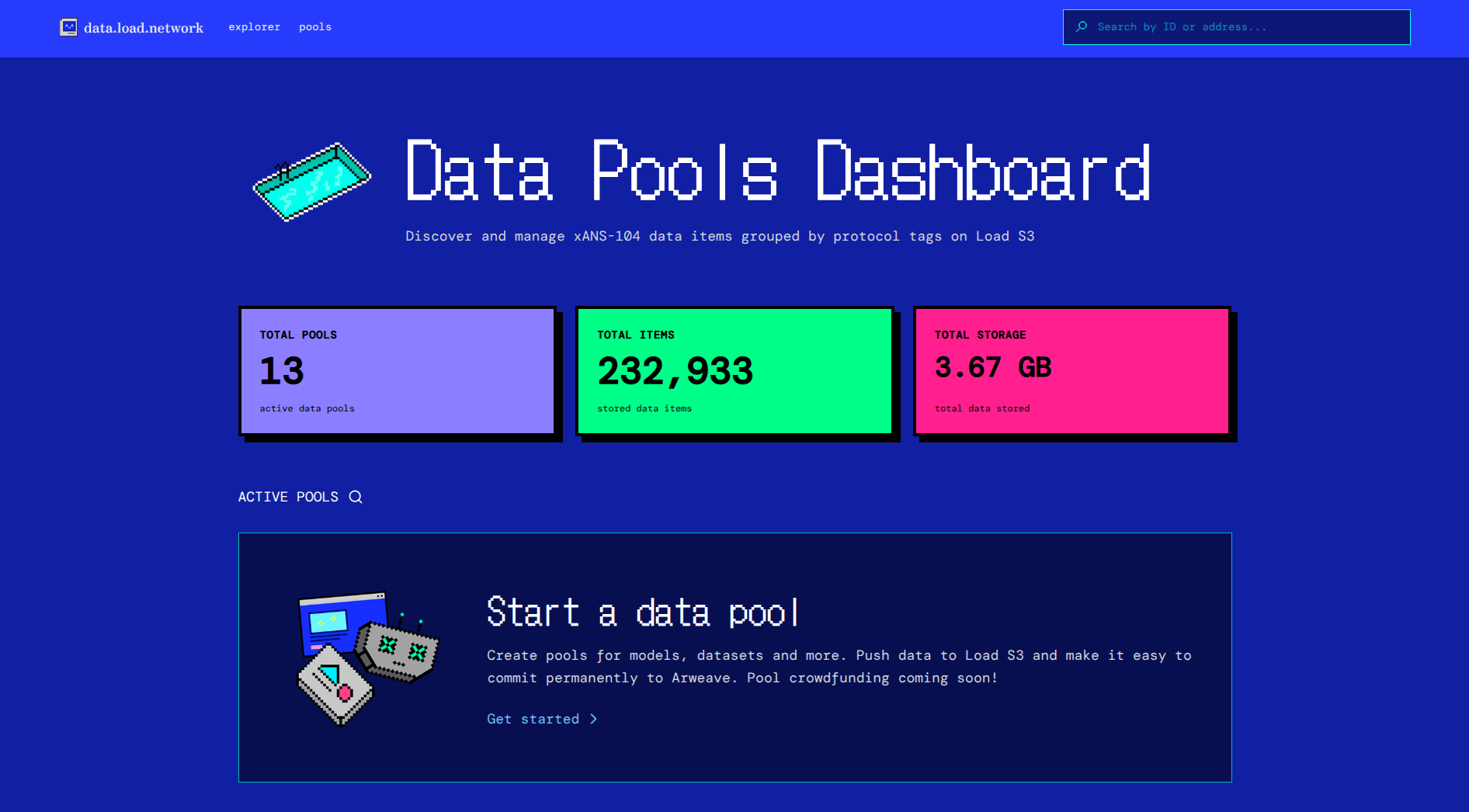Click the 232,933 stored items number
This screenshot has width=1469, height=812.
click(675, 371)
